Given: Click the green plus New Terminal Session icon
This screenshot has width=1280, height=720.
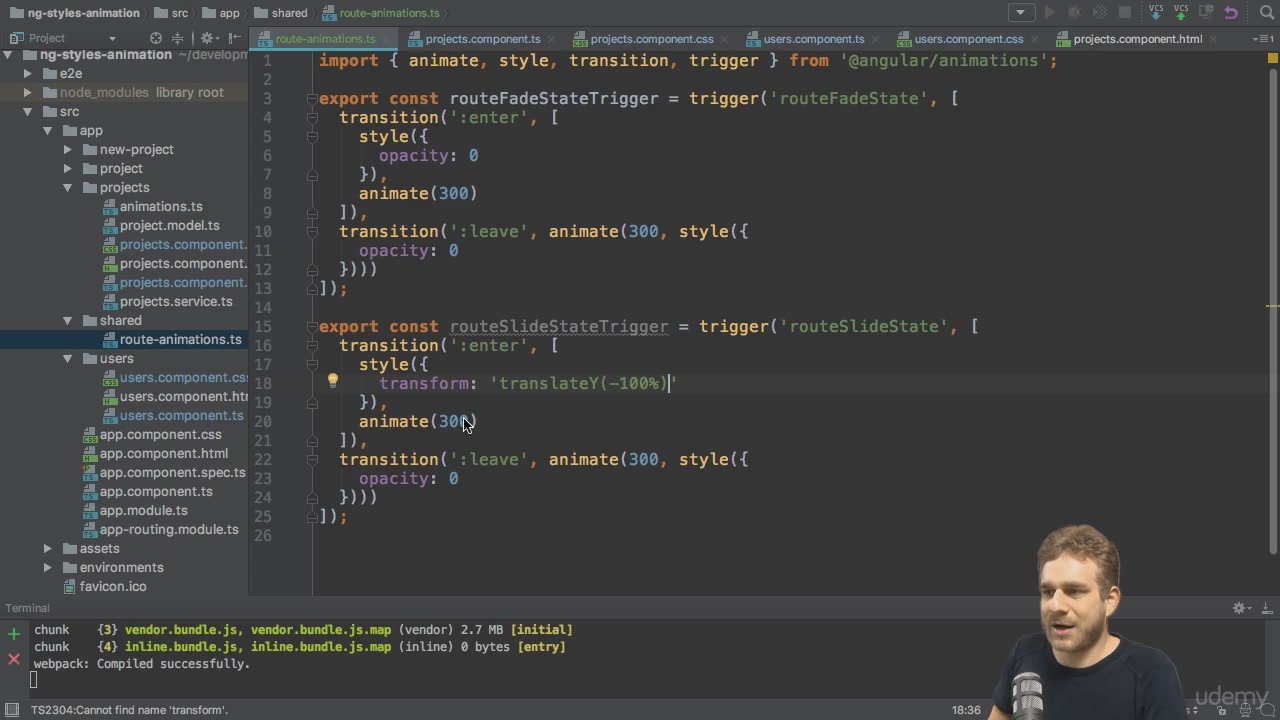Looking at the screenshot, I should (14, 634).
